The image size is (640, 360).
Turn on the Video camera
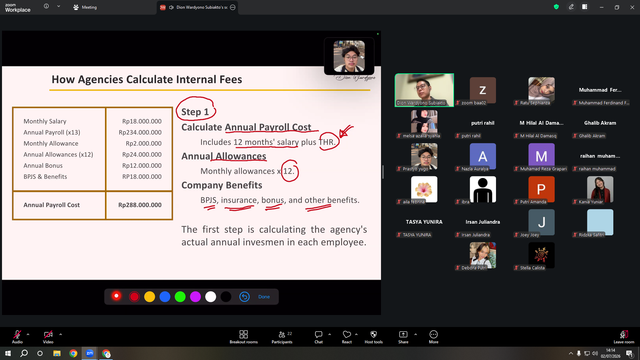coord(48,336)
